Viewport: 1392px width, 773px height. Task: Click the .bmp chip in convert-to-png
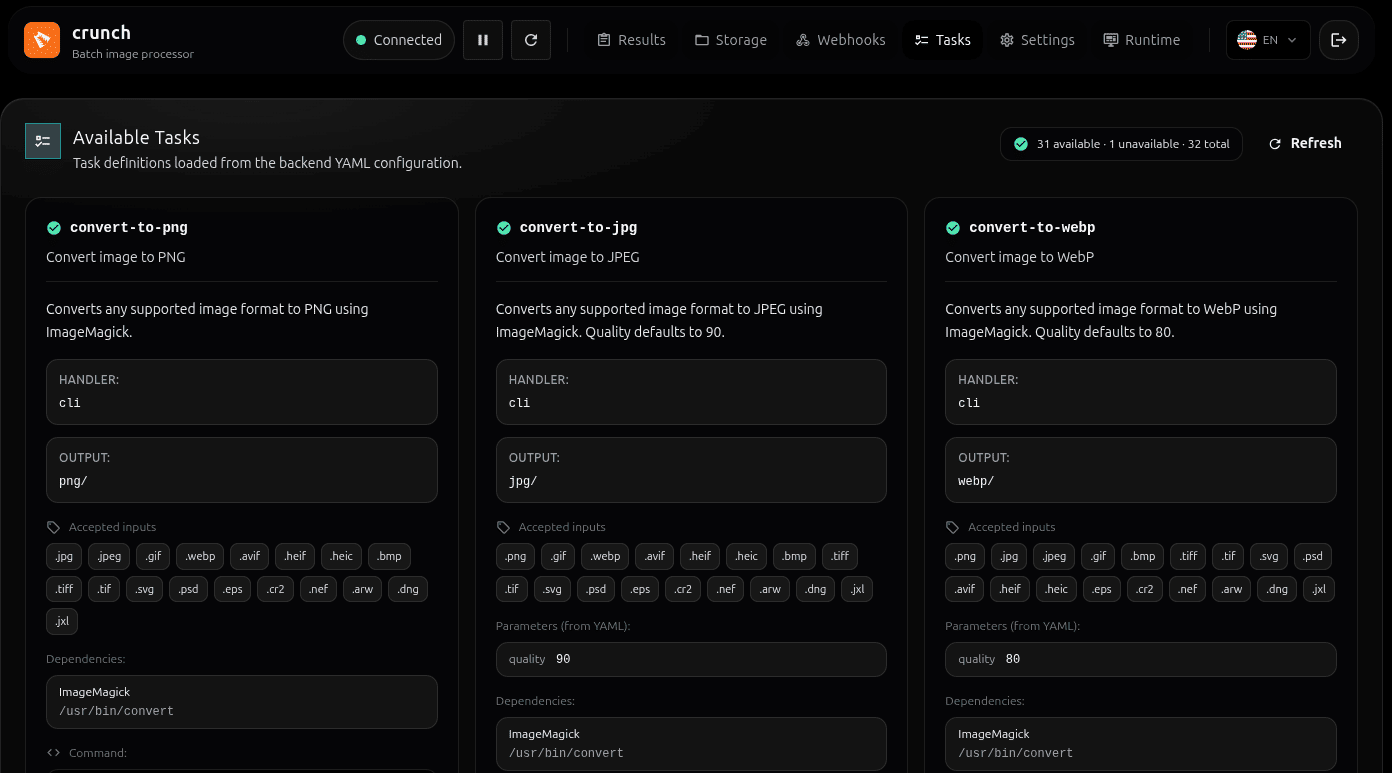[389, 557]
